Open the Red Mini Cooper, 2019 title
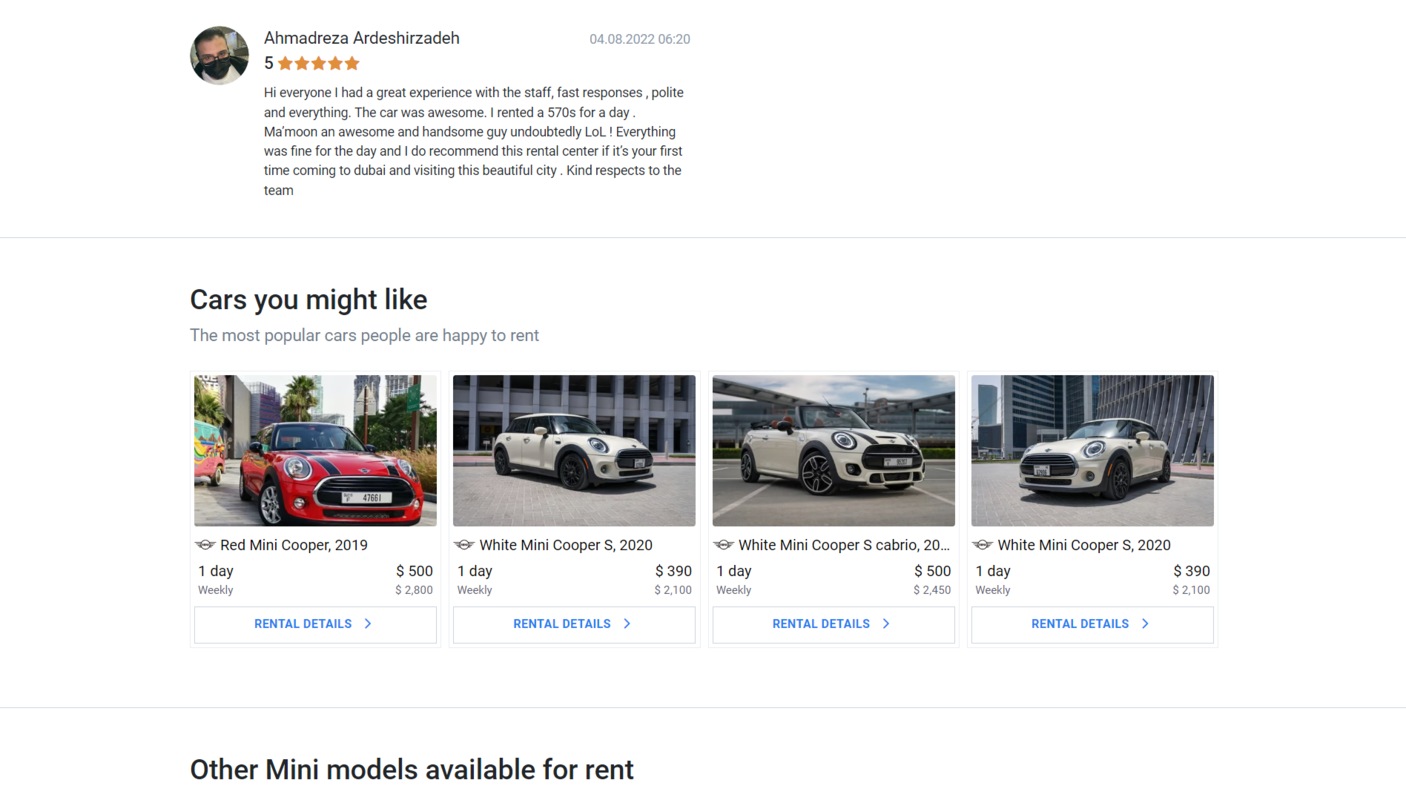The image size is (1406, 800). pyautogui.click(x=294, y=545)
